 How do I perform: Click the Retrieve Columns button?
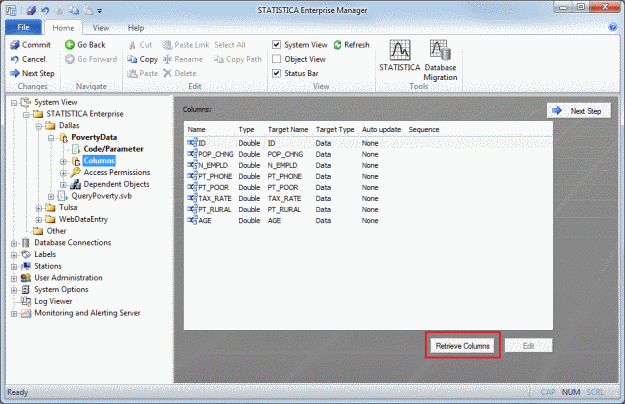[x=462, y=346]
